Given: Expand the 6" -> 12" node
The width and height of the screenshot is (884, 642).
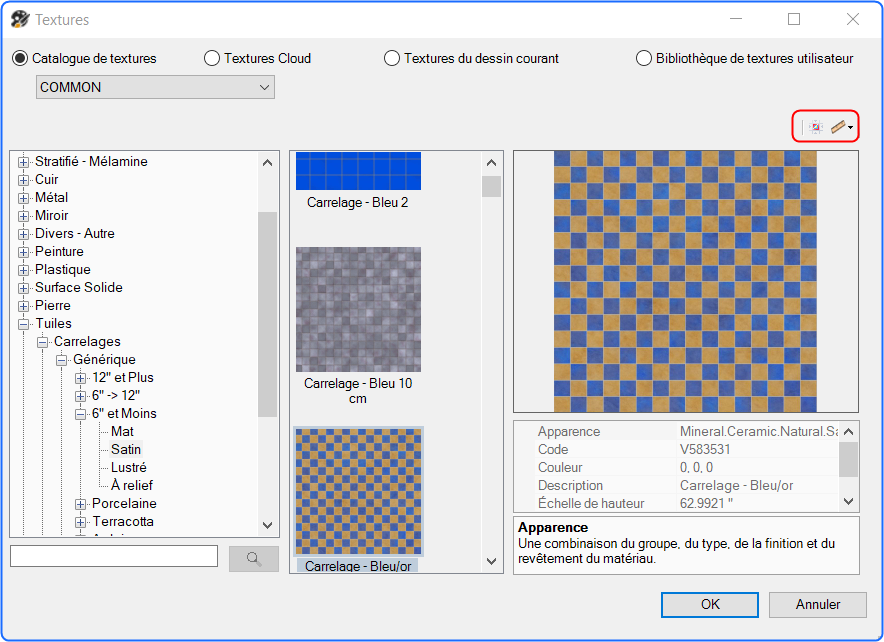Looking at the screenshot, I should 81,396.
